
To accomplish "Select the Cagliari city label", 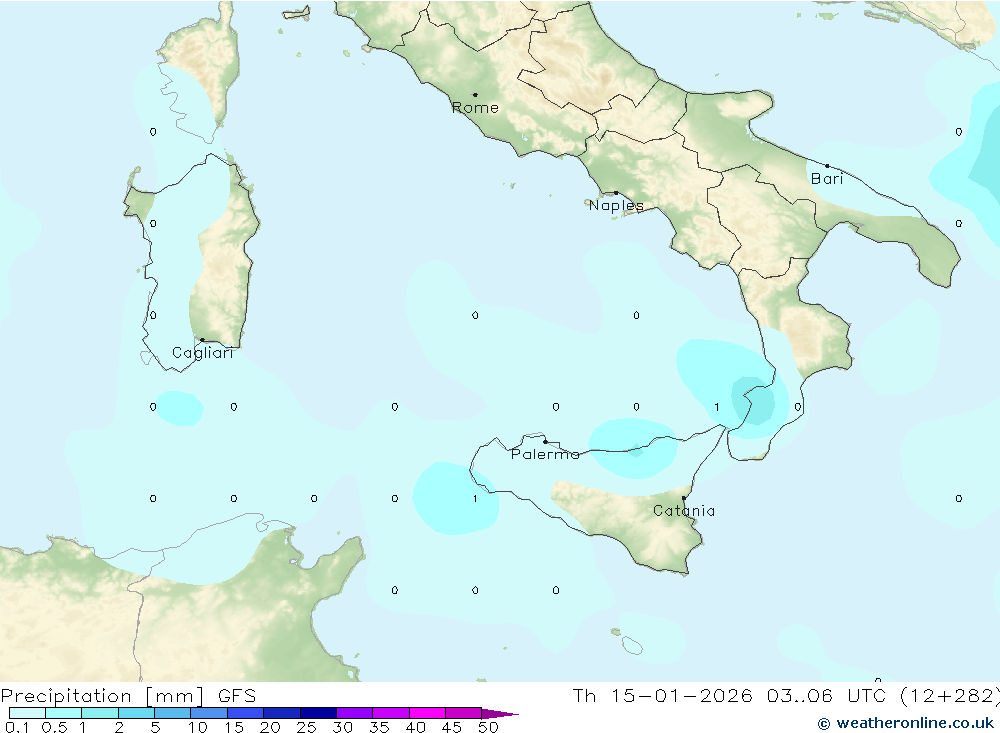I will click(x=203, y=353).
